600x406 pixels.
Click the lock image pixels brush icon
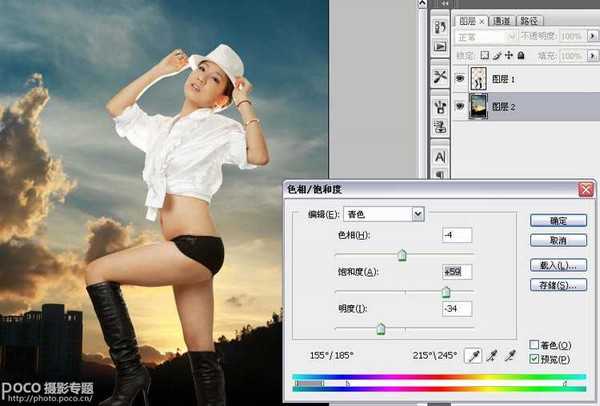click(497, 55)
